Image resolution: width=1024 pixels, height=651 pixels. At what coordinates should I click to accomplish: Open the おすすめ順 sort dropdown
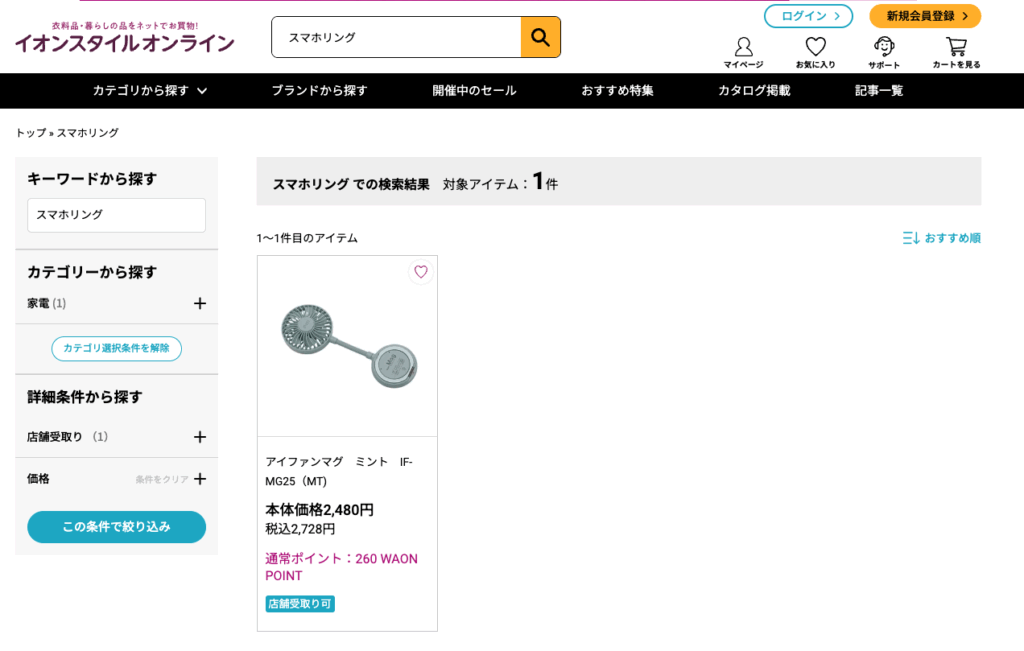point(941,238)
